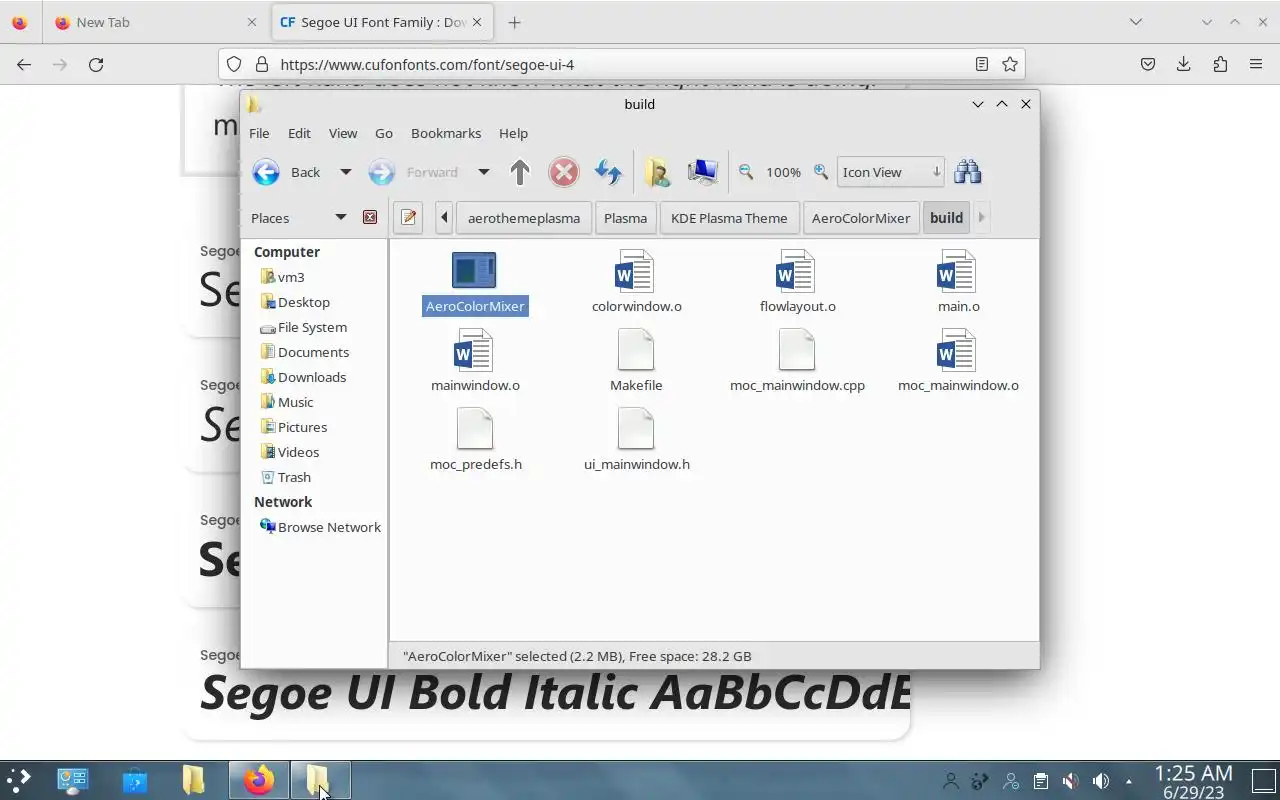Click the zoom in magnifier

click(x=821, y=172)
